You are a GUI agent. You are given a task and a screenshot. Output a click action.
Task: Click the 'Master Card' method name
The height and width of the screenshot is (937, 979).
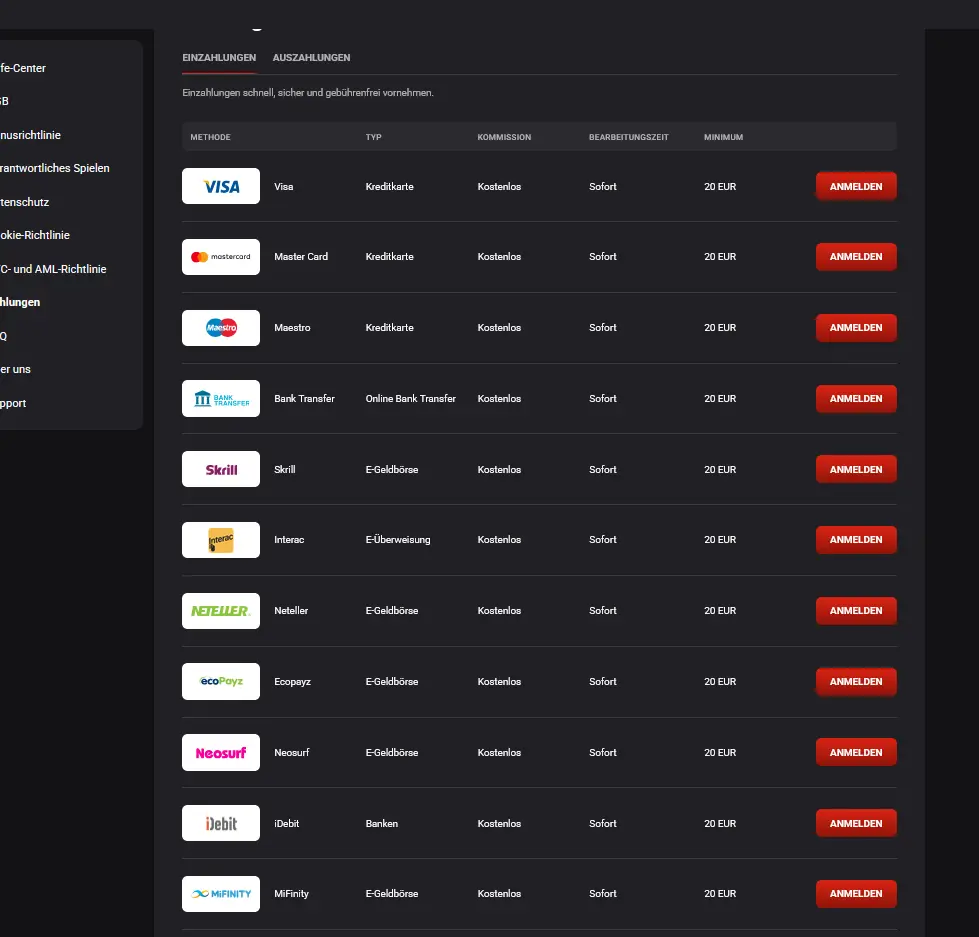[x=301, y=257]
